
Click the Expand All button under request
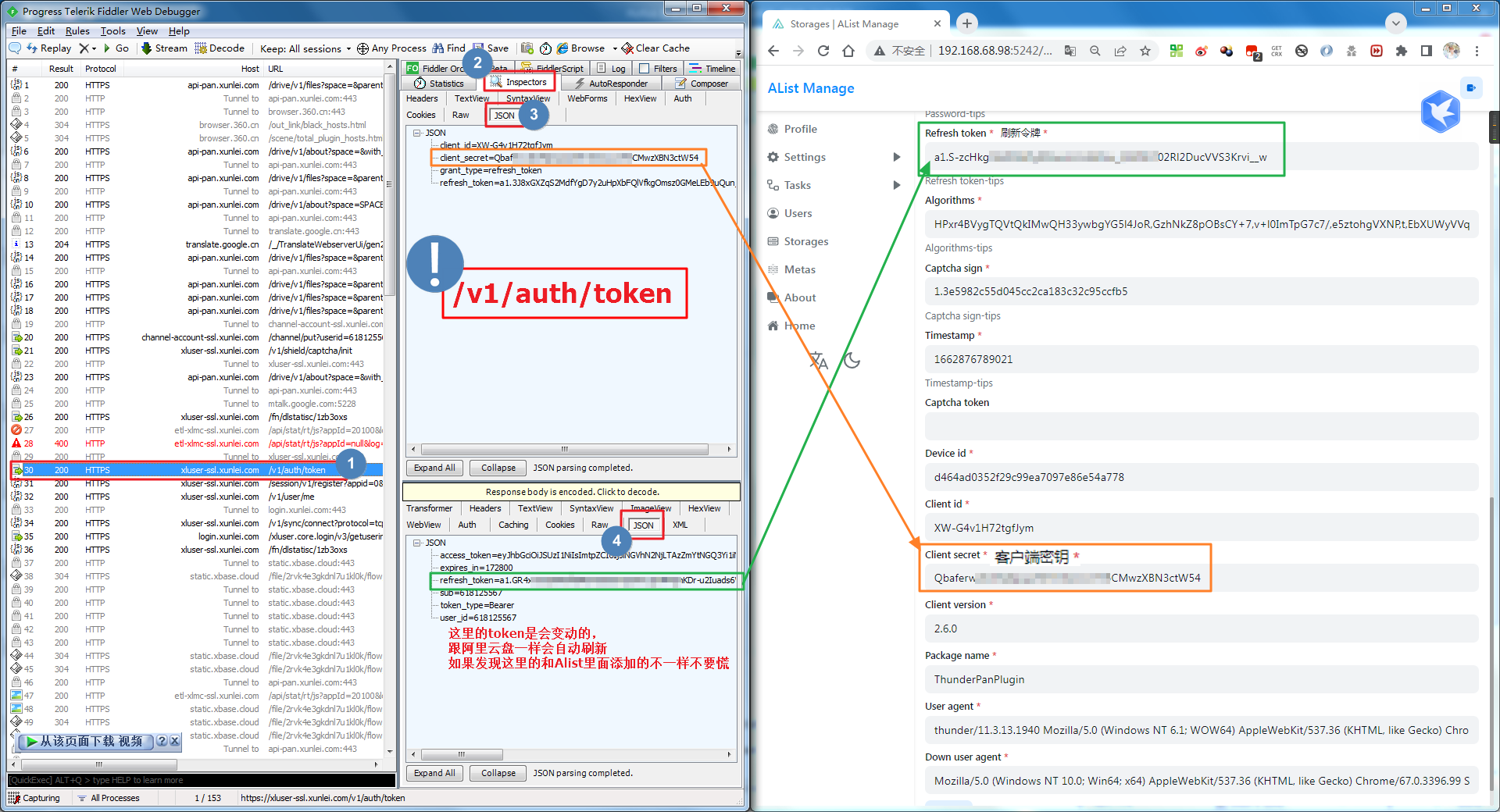pos(434,468)
